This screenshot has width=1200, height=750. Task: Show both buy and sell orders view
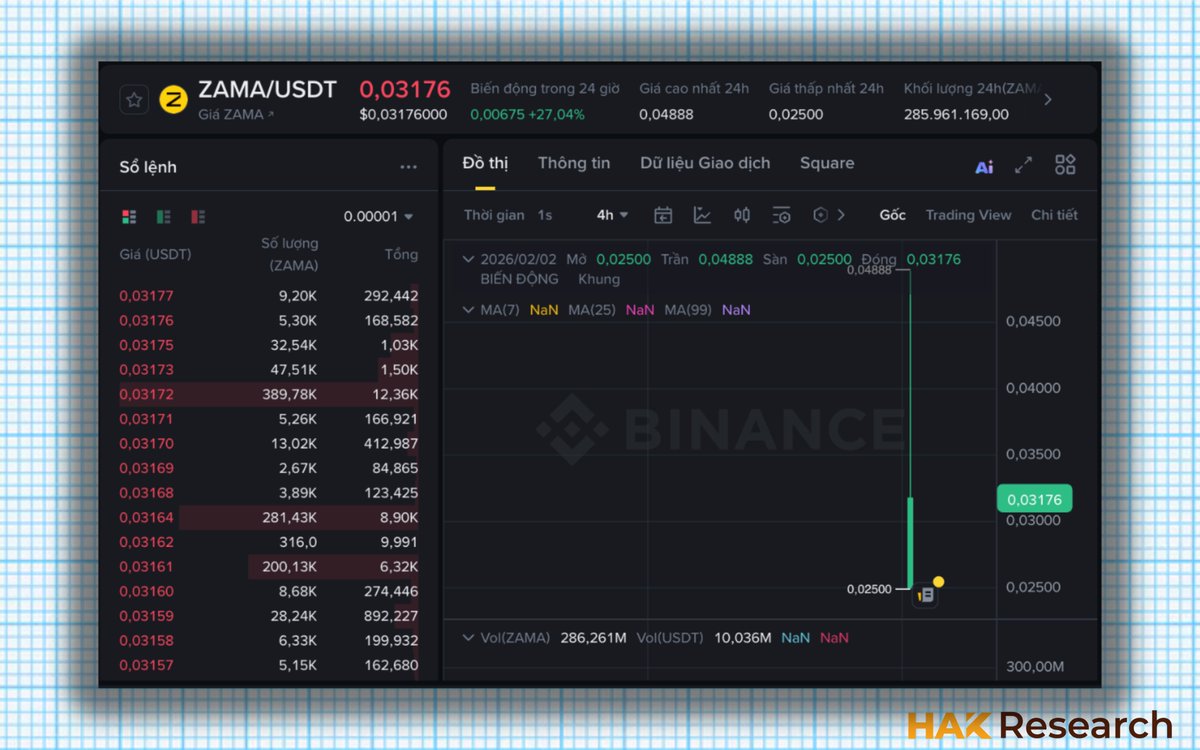click(129, 216)
